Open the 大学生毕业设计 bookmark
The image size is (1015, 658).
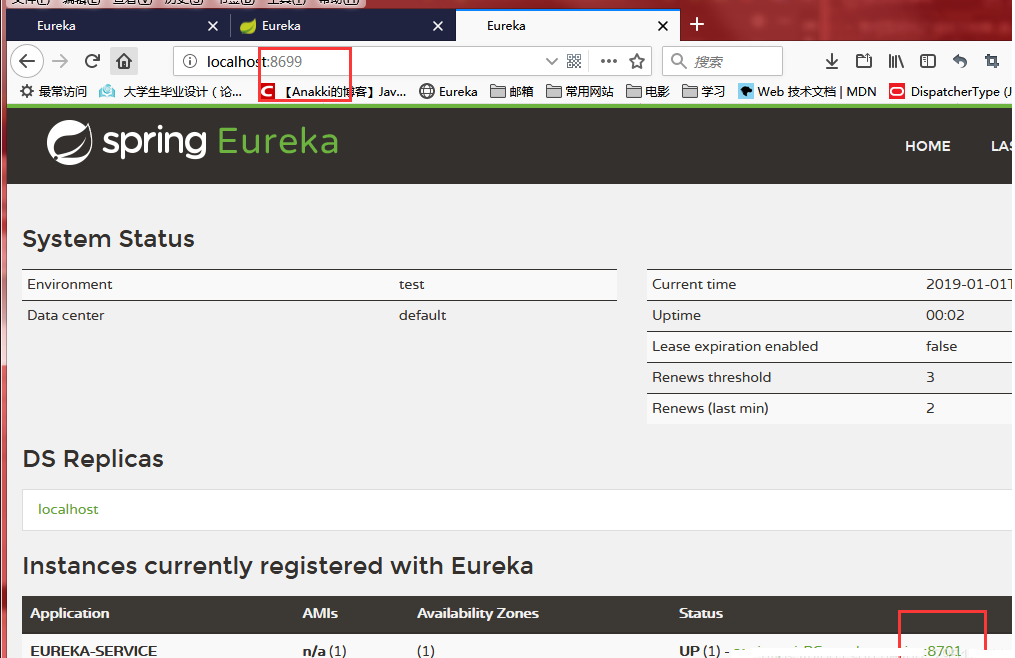pyautogui.click(x=170, y=92)
